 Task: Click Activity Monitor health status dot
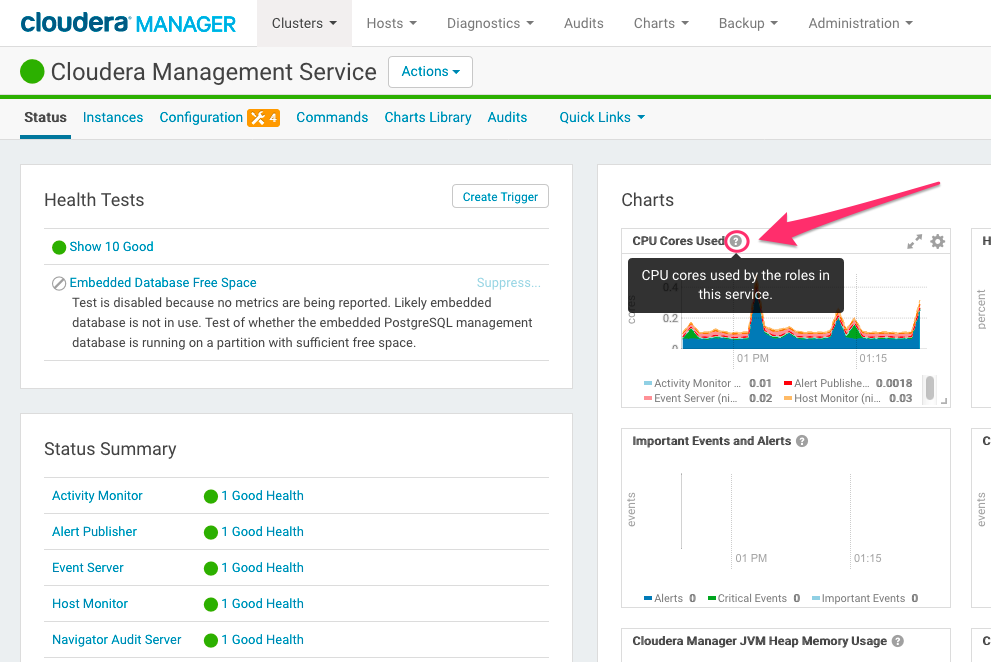tap(211, 496)
